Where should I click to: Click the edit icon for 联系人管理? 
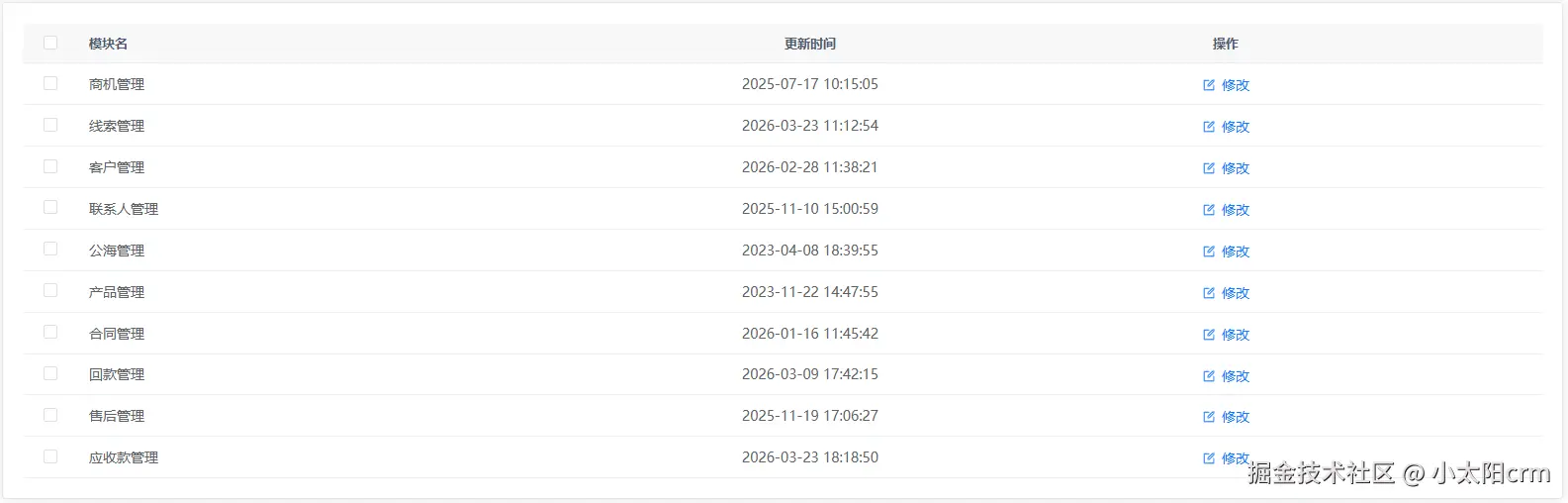click(x=1208, y=210)
